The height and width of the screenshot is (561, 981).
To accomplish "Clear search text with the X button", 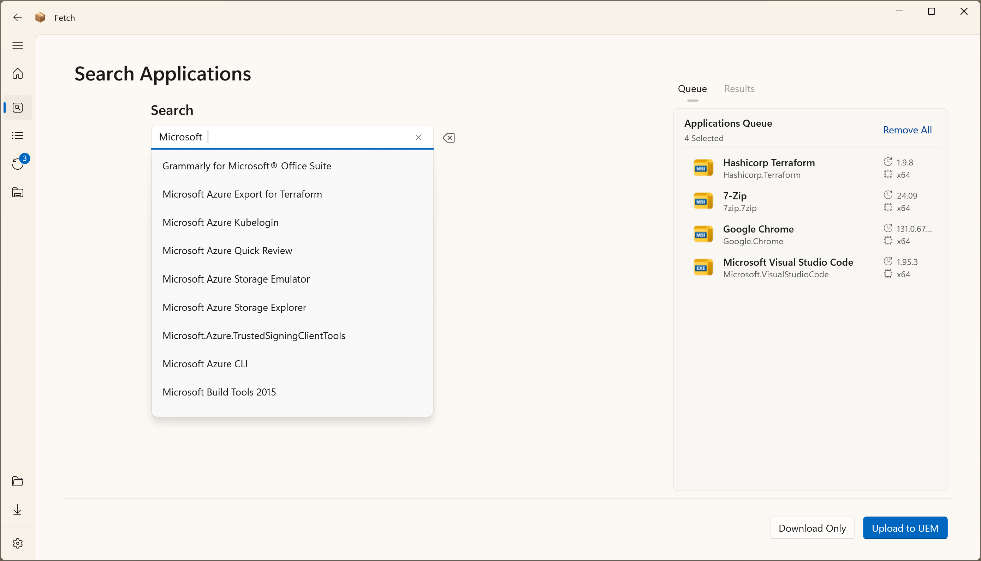I will 418,138.
